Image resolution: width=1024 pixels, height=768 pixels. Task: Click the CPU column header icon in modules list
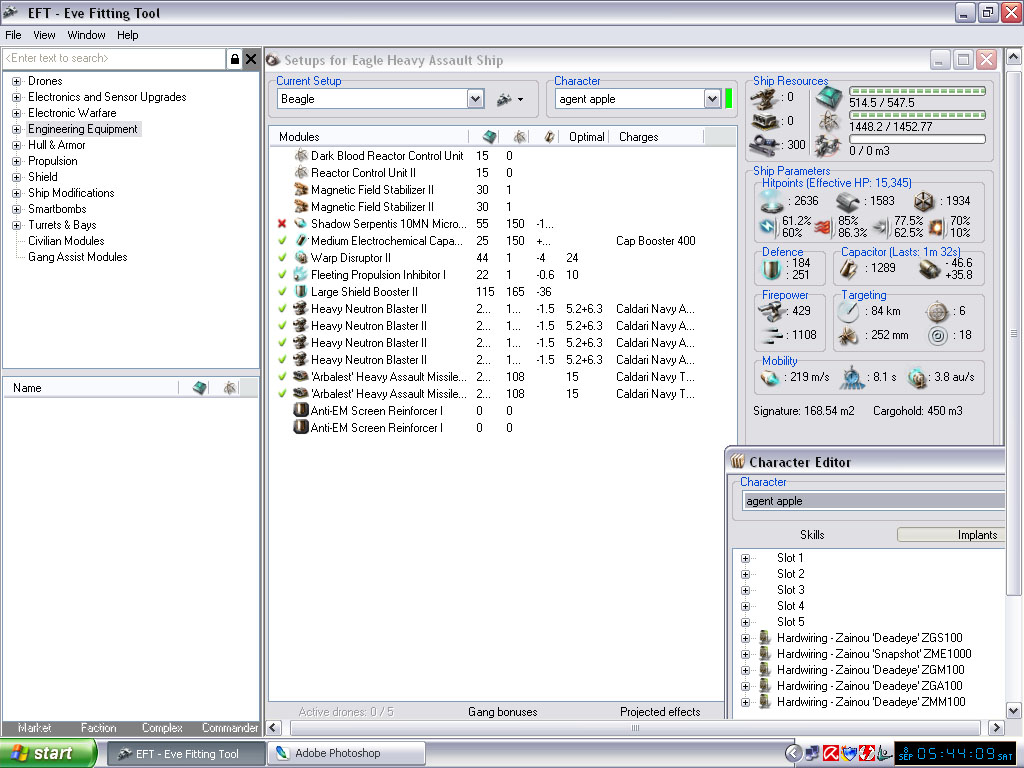[489, 137]
